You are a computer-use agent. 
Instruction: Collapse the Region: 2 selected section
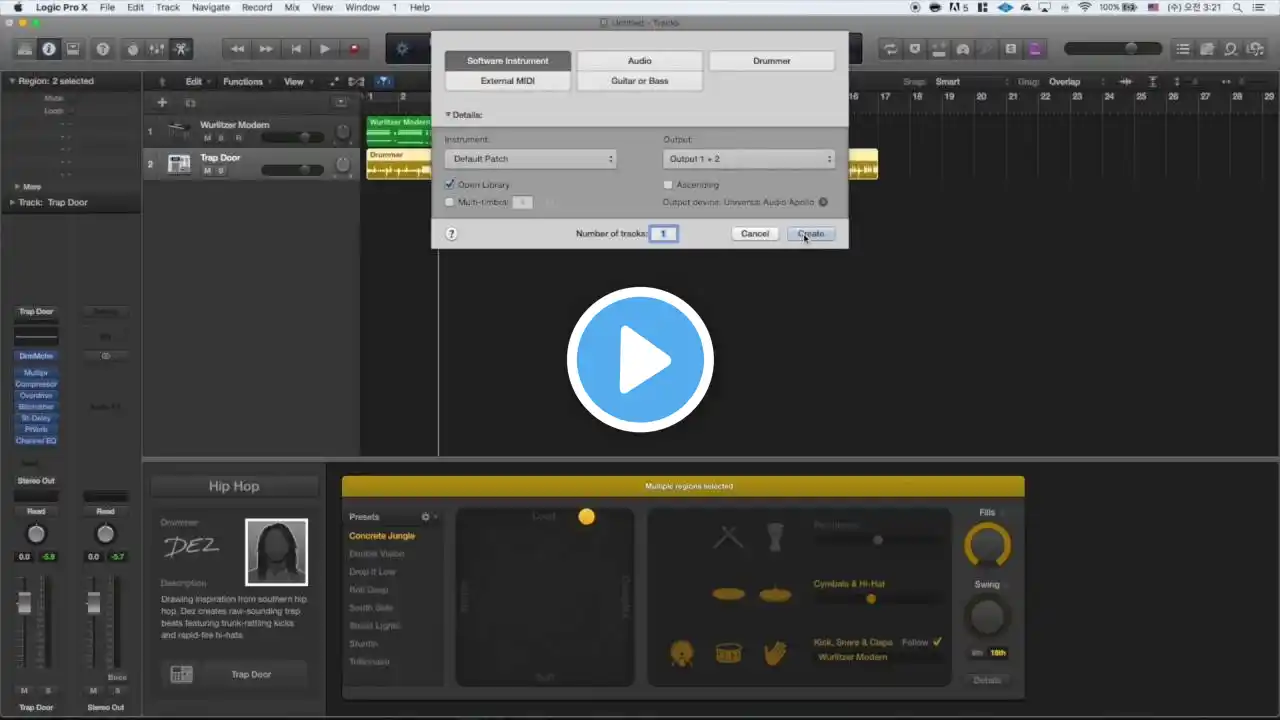click(x=13, y=81)
